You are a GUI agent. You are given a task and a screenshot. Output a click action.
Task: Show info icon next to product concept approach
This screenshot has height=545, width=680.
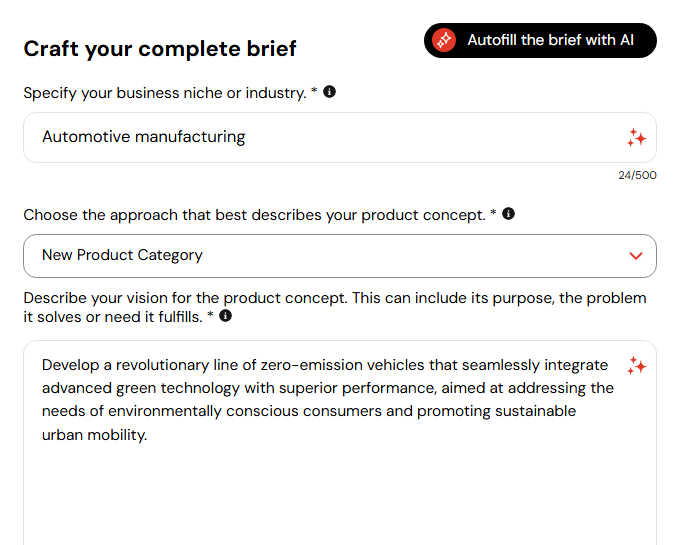click(508, 214)
